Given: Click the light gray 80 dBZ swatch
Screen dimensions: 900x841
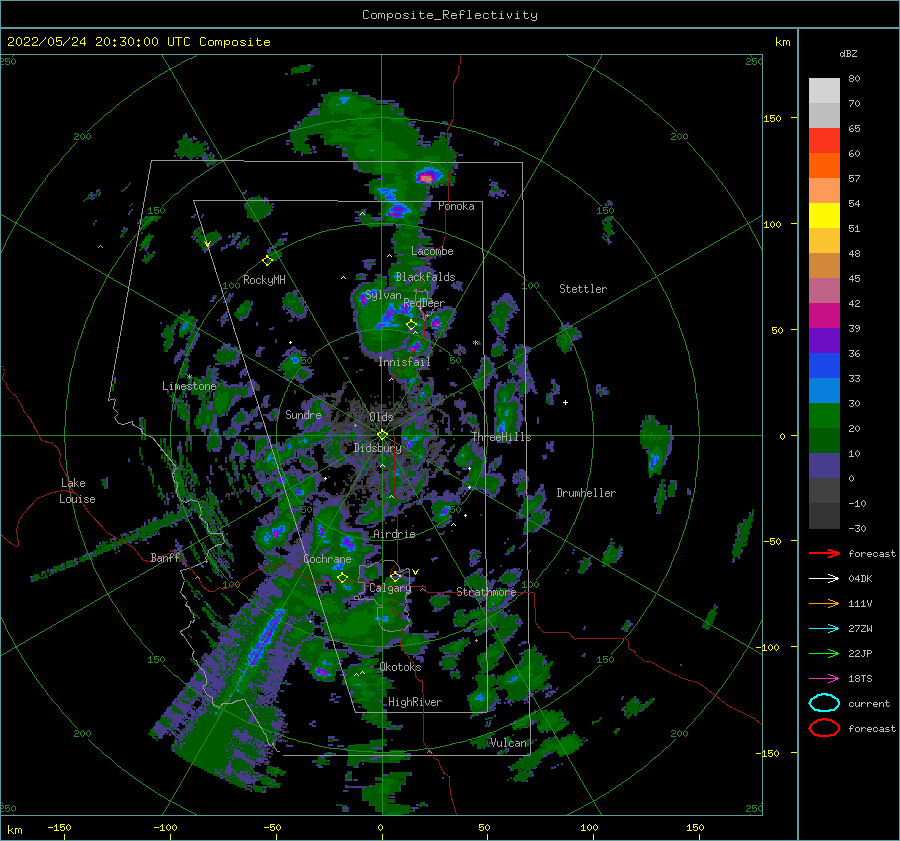Looking at the screenshot, I should [824, 90].
